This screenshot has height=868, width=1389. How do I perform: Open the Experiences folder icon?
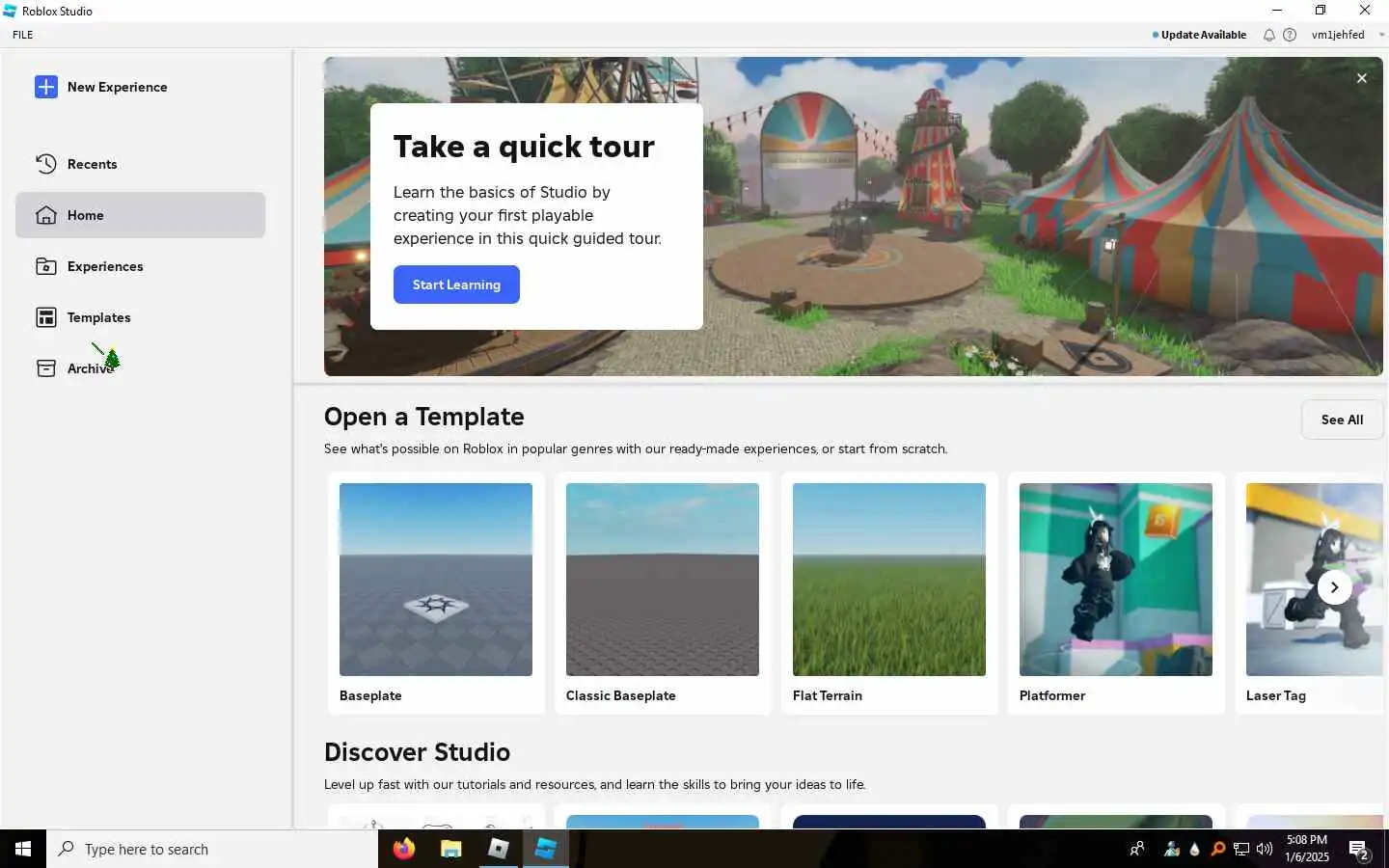(x=46, y=266)
